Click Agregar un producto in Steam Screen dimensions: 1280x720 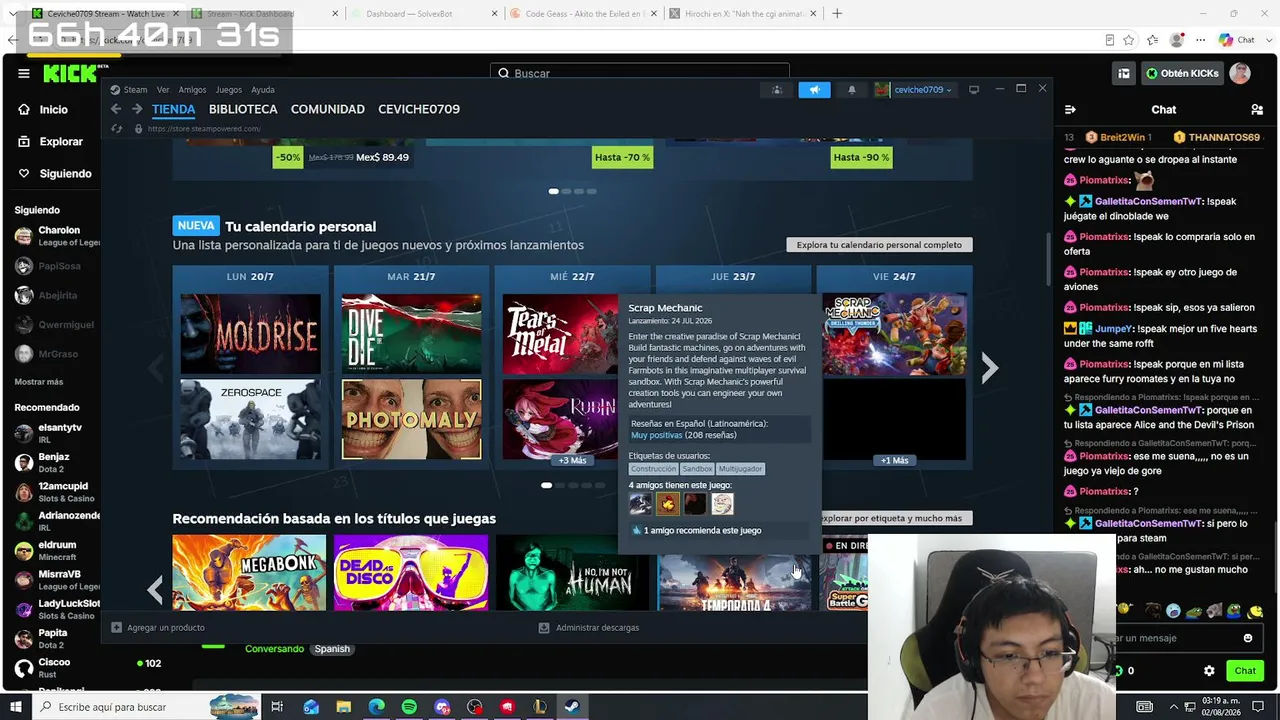point(158,628)
